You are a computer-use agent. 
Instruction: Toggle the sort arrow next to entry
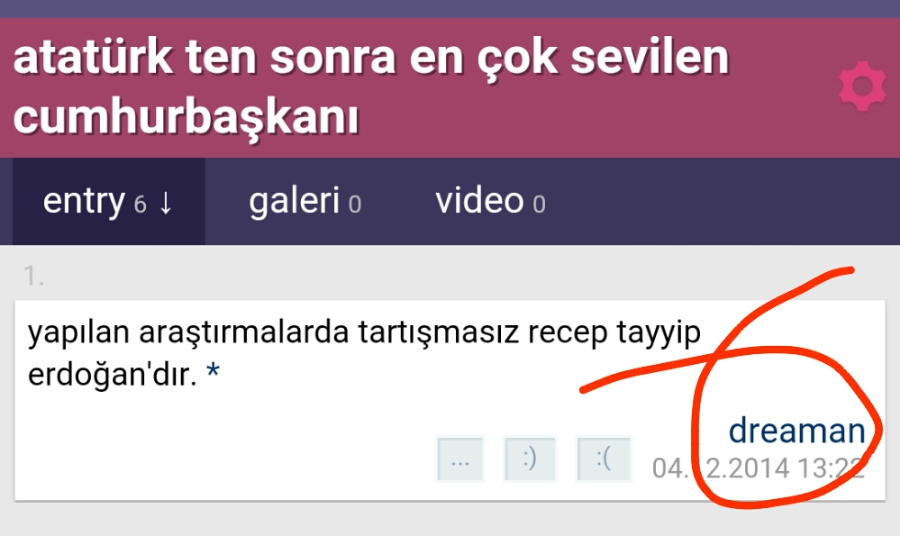165,203
